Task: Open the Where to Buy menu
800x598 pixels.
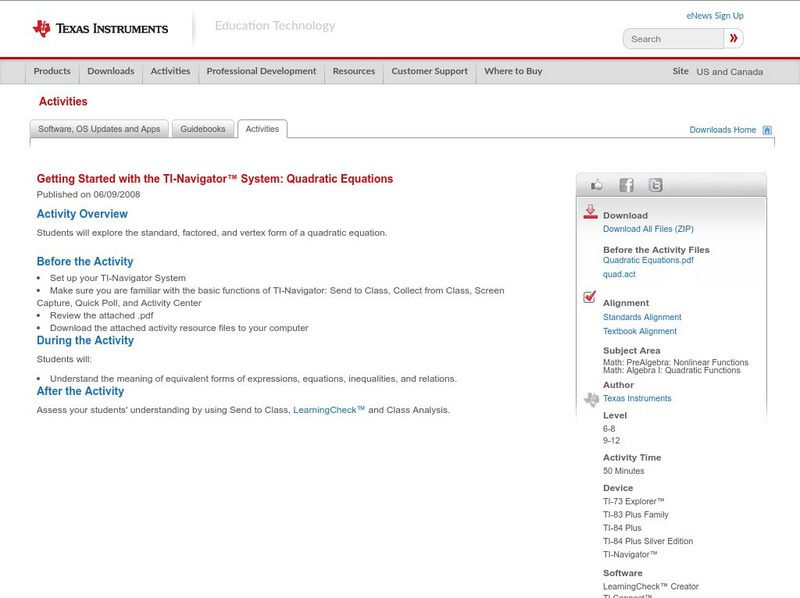Action: (x=513, y=71)
